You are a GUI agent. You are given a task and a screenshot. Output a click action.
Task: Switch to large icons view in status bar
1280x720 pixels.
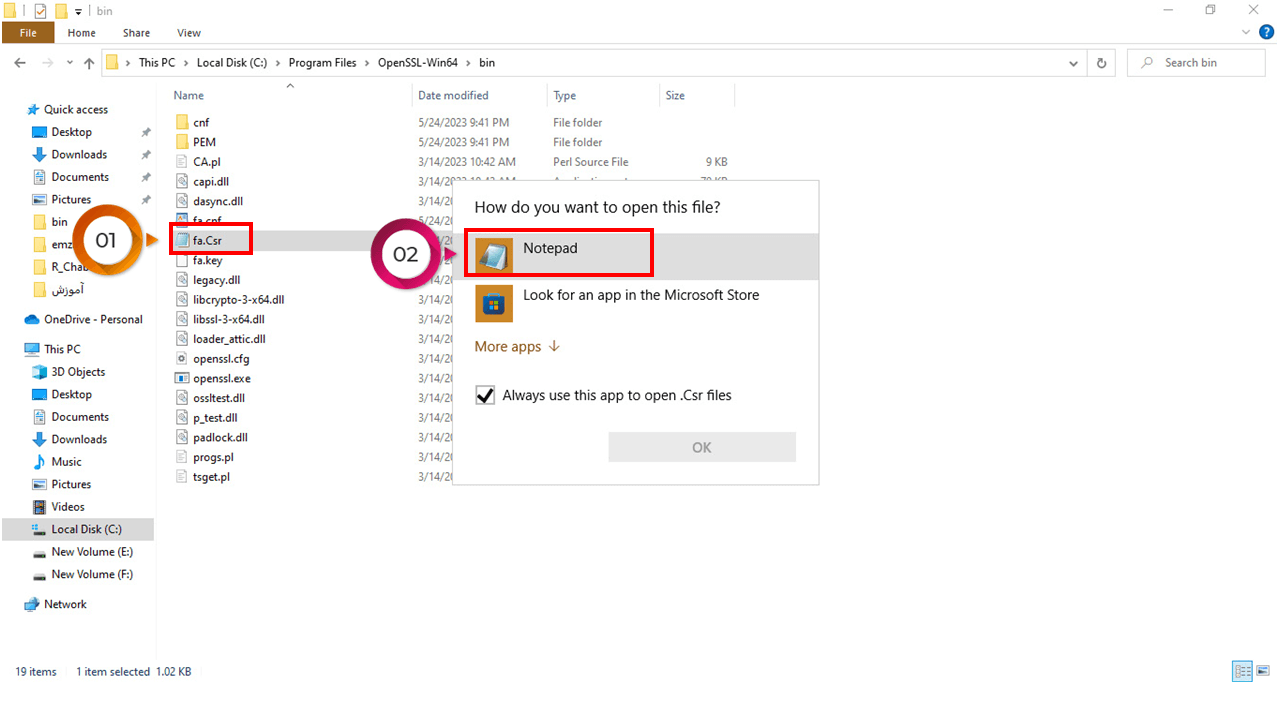click(1263, 671)
